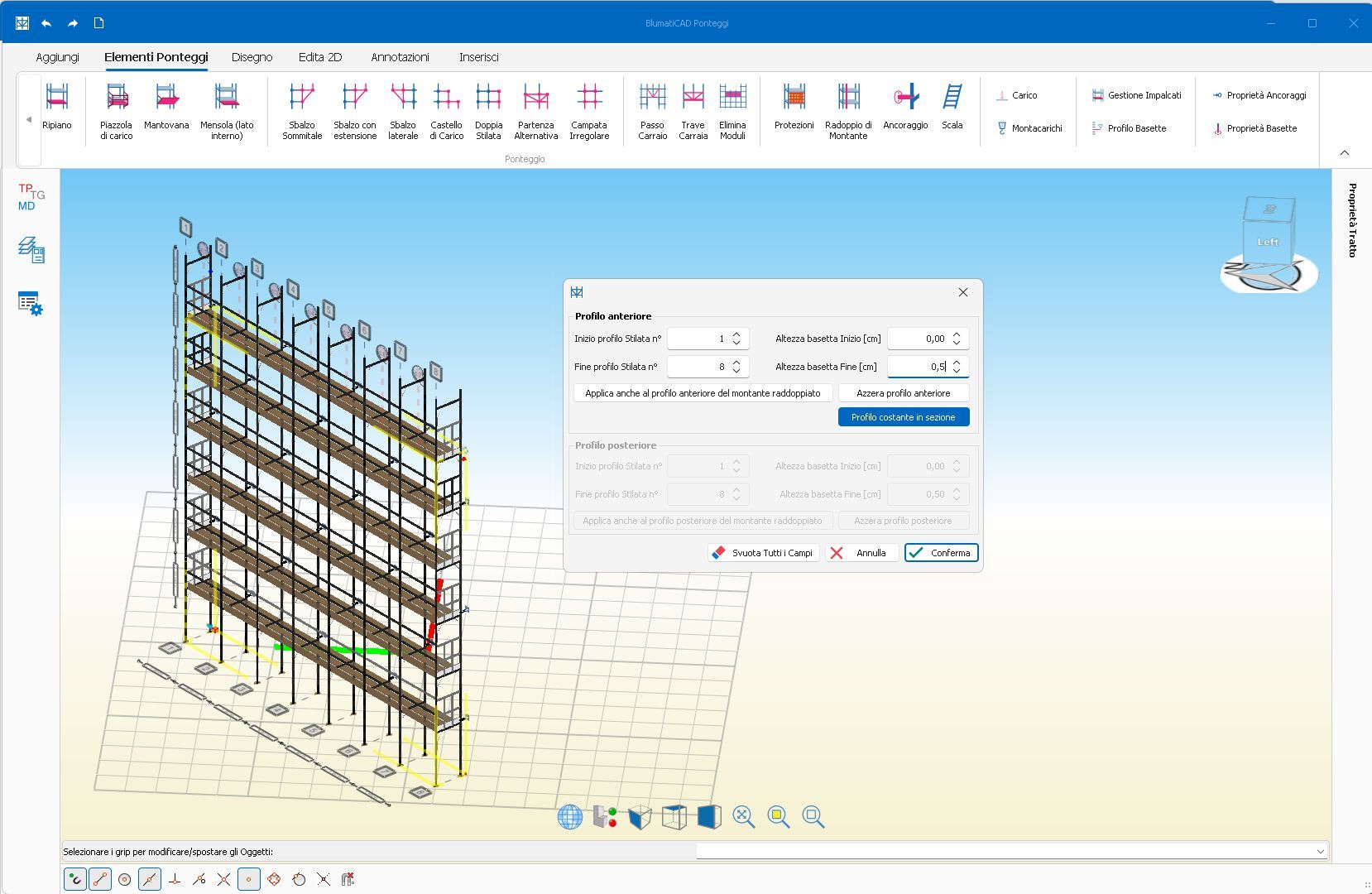Toggle the second active snap button in bottom toolbar
This screenshot has width=1372, height=894.
pos(100,879)
